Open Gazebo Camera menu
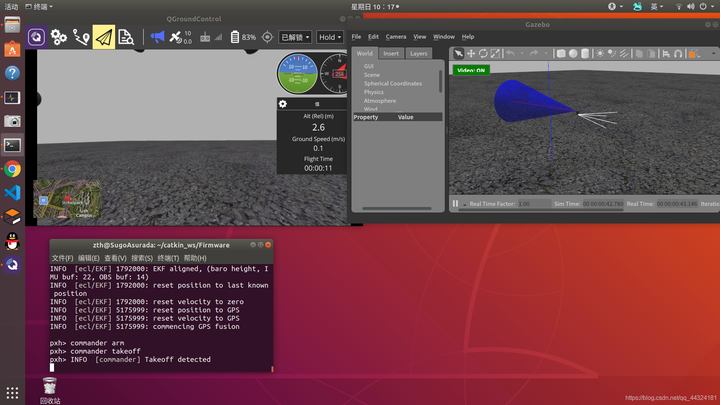Image resolution: width=720 pixels, height=405 pixels. [x=396, y=37]
